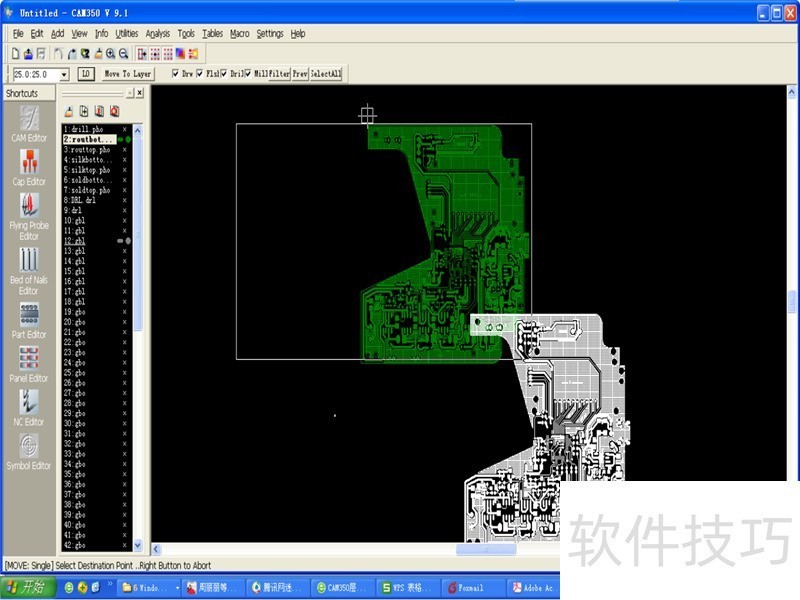Open the Analysis menu
Screen dimensions: 800x600
[x=157, y=33]
